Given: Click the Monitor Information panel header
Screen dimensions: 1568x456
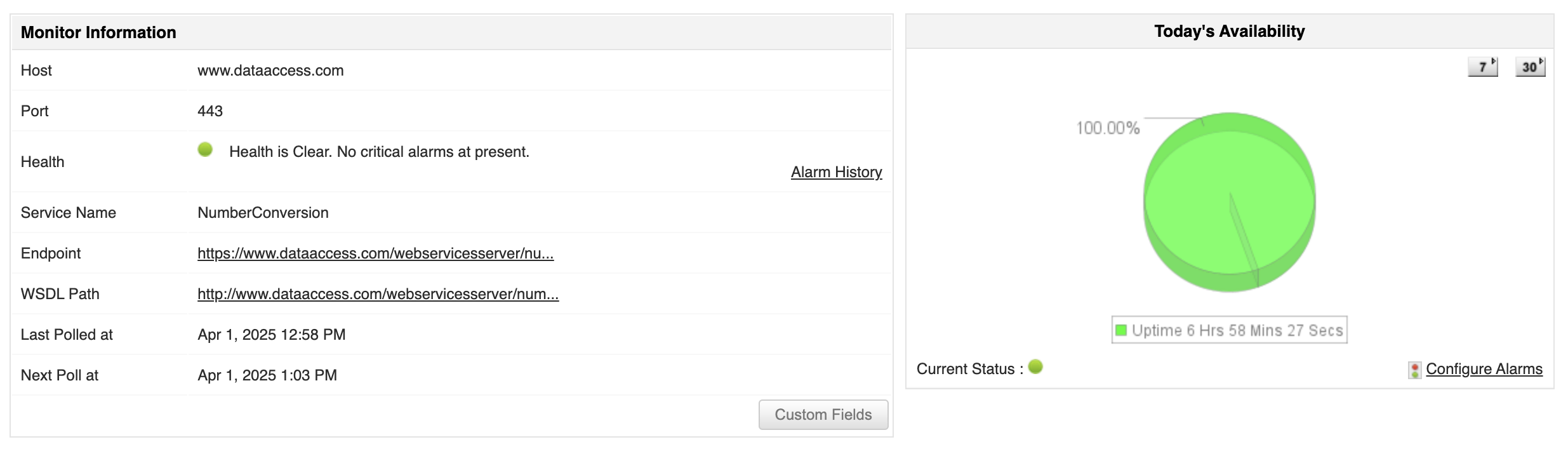Looking at the screenshot, I should [x=98, y=32].
